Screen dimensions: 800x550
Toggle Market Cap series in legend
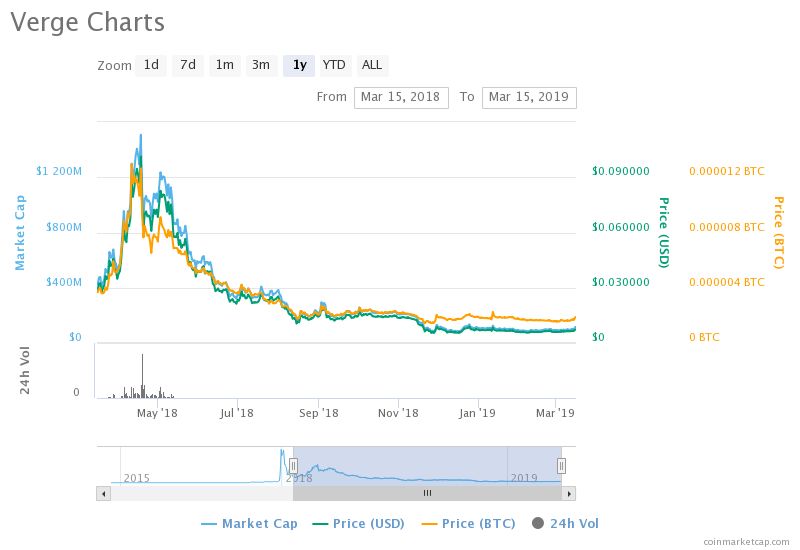pyautogui.click(x=249, y=524)
